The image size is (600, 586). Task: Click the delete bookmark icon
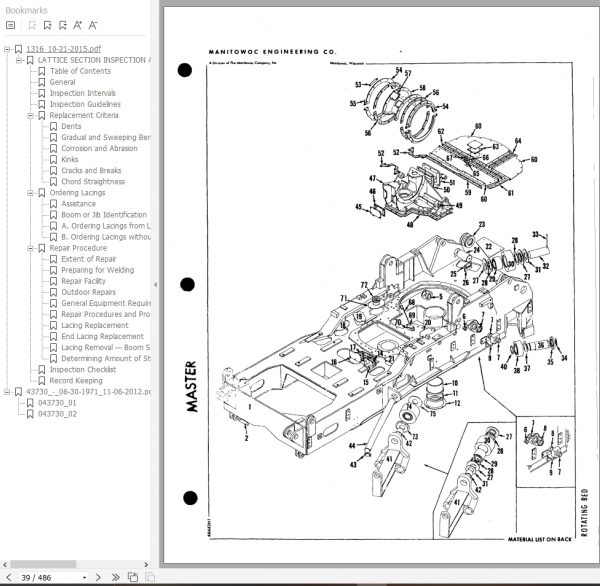32,25
